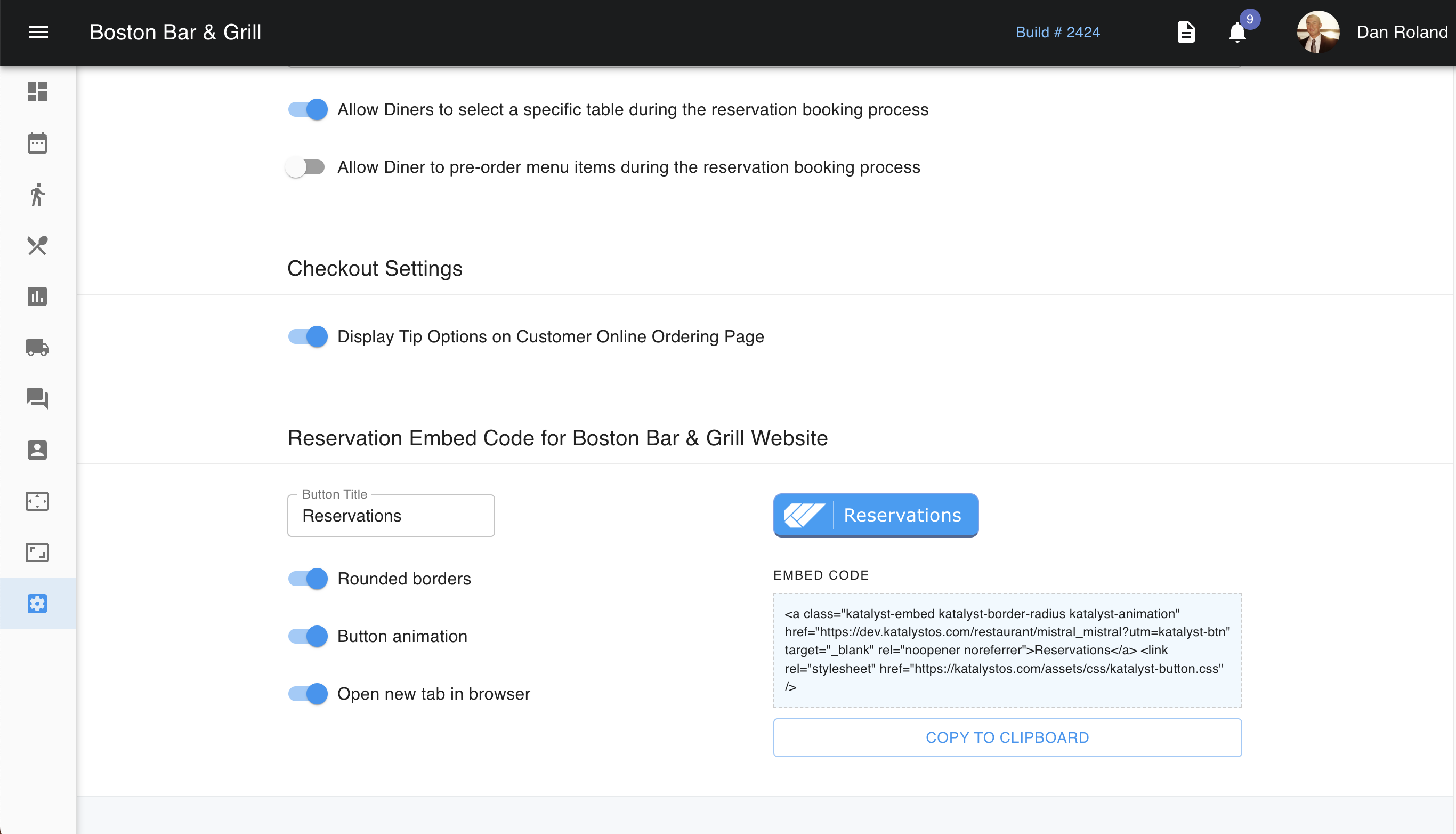Click the walking person waitlist icon
The height and width of the screenshot is (834, 1456).
click(37, 194)
